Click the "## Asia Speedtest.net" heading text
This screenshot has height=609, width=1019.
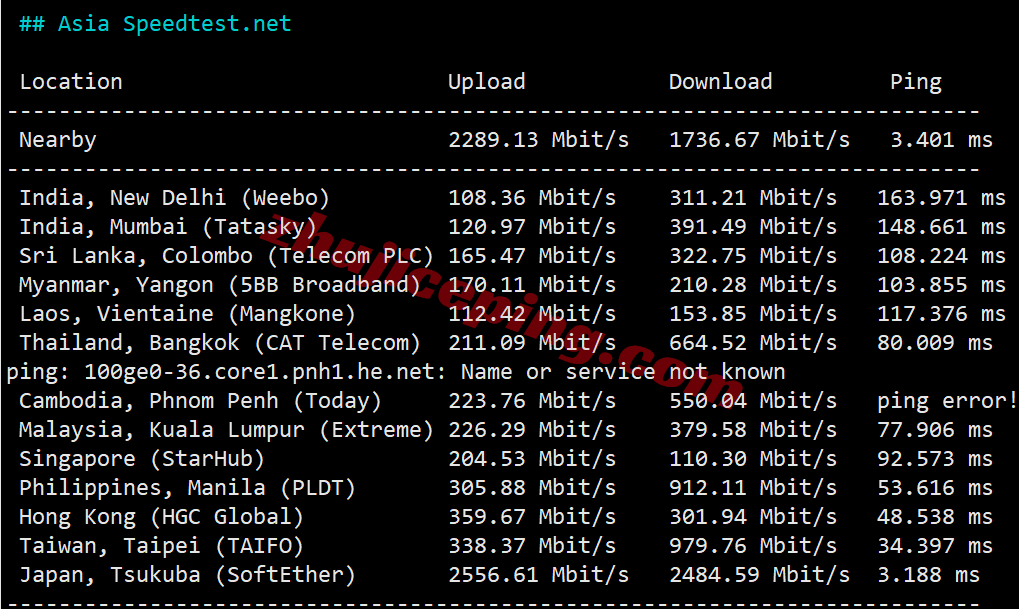[155, 24]
